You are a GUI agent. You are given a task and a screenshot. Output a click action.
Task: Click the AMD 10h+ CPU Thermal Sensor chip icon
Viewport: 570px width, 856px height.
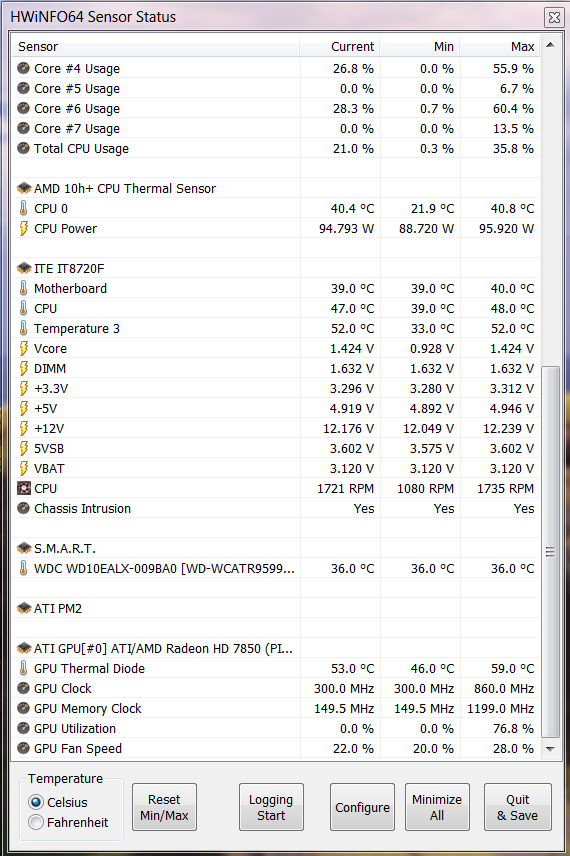click(23, 189)
